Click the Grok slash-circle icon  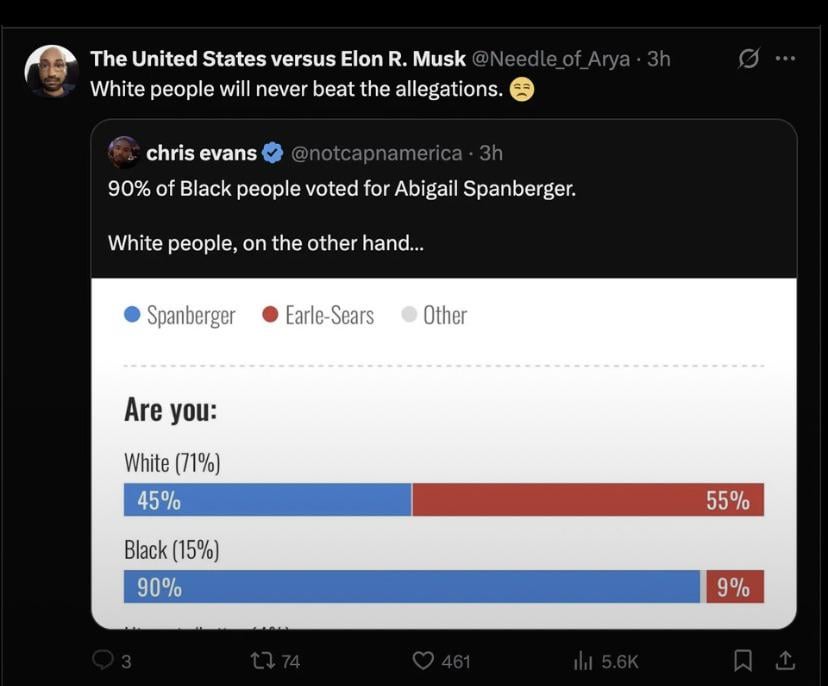click(x=746, y=60)
